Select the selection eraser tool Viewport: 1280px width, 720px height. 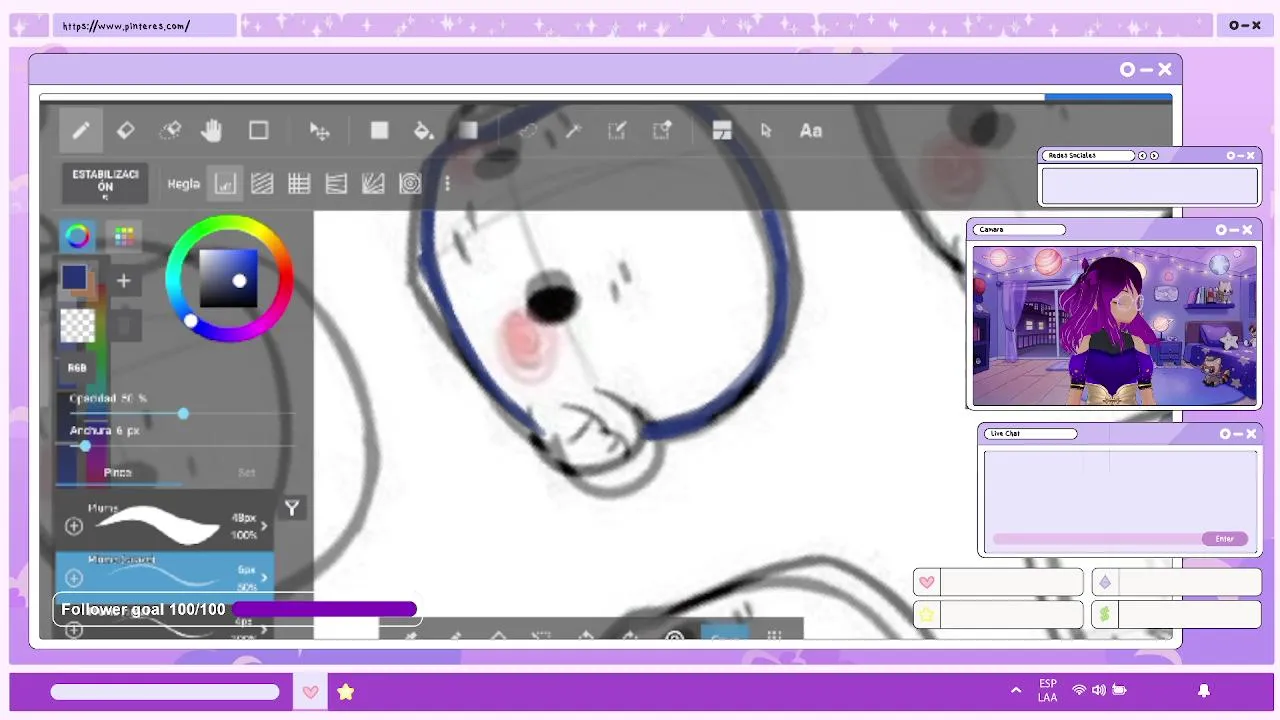(x=662, y=131)
